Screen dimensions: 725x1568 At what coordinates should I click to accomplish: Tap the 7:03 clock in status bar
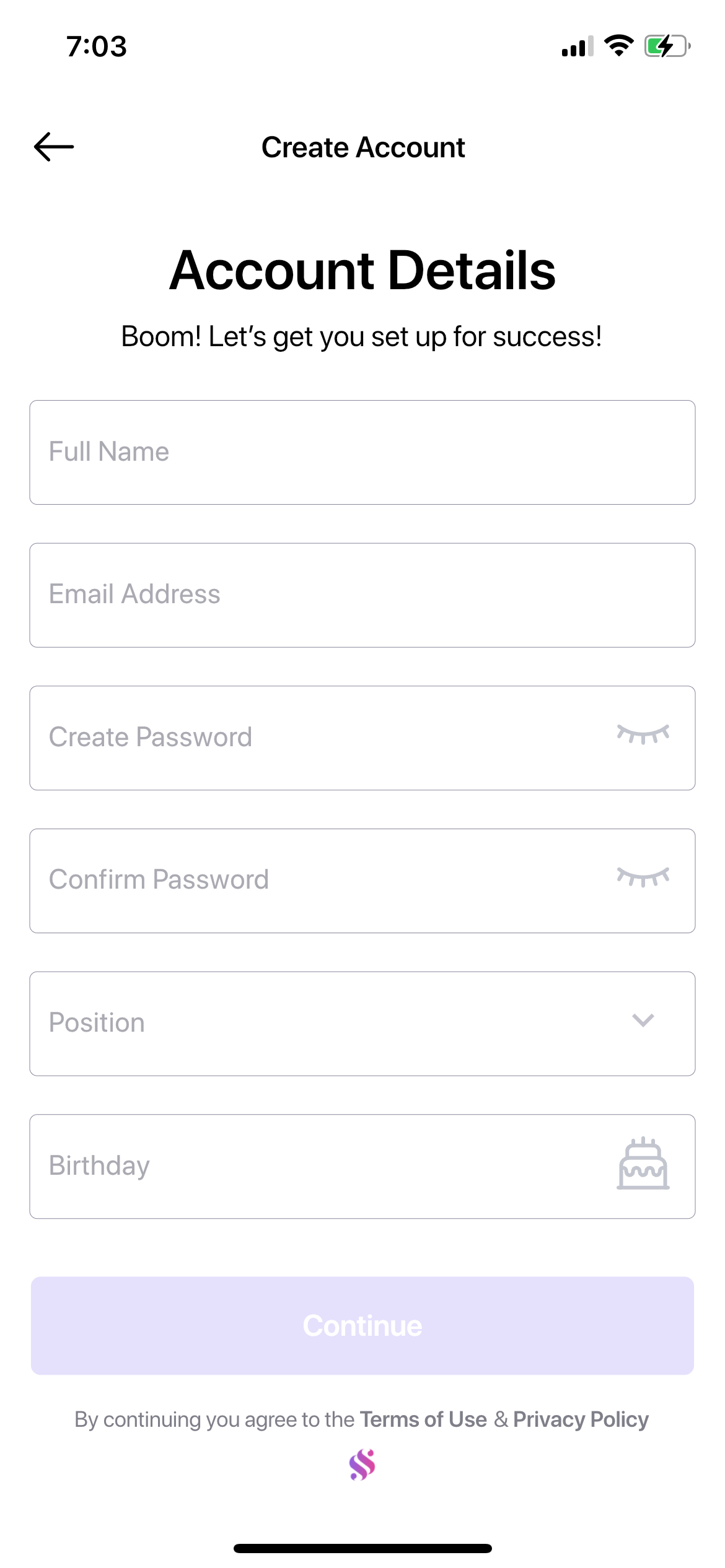coord(97,46)
